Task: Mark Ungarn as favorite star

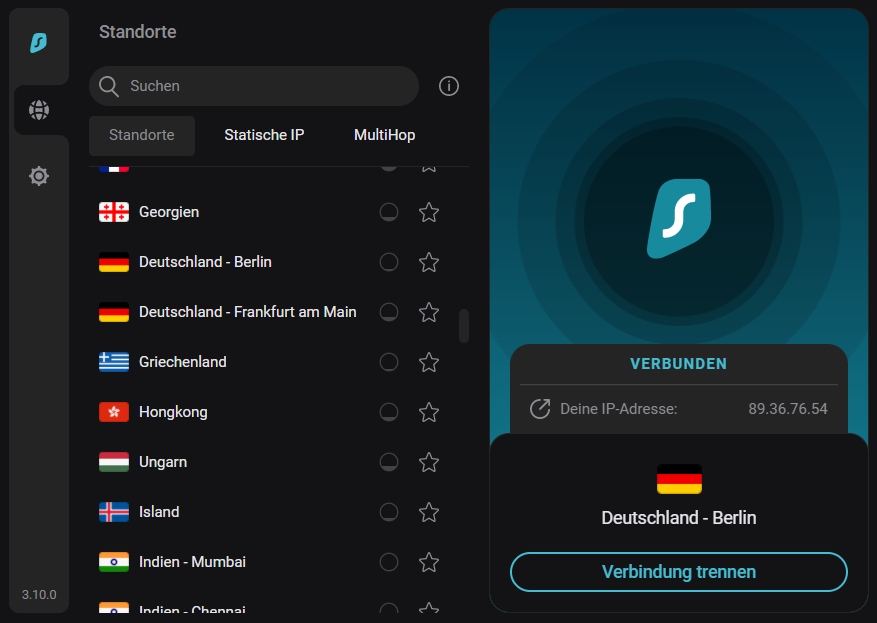Action: click(429, 462)
